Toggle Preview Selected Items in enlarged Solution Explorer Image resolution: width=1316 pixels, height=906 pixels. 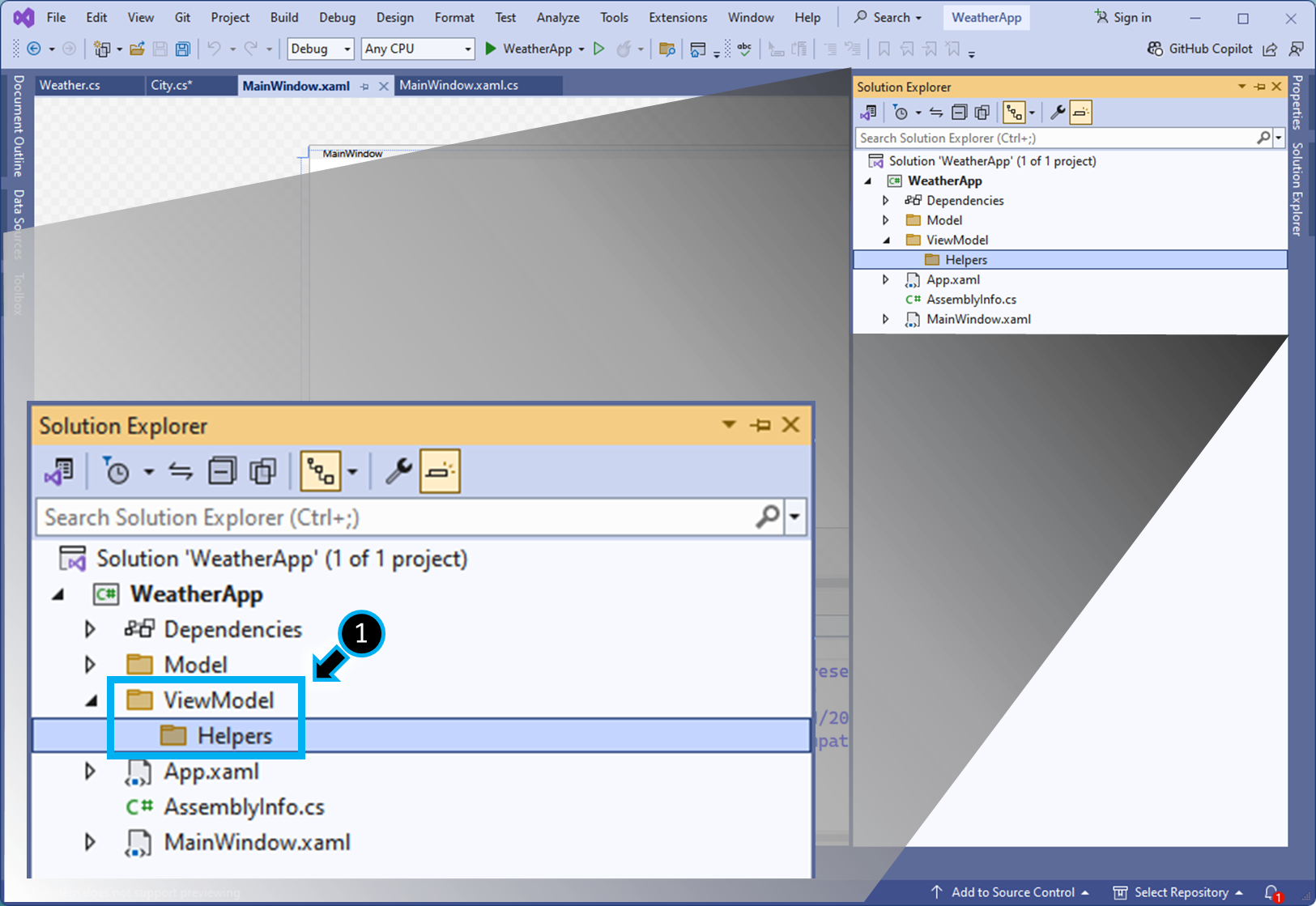[440, 470]
